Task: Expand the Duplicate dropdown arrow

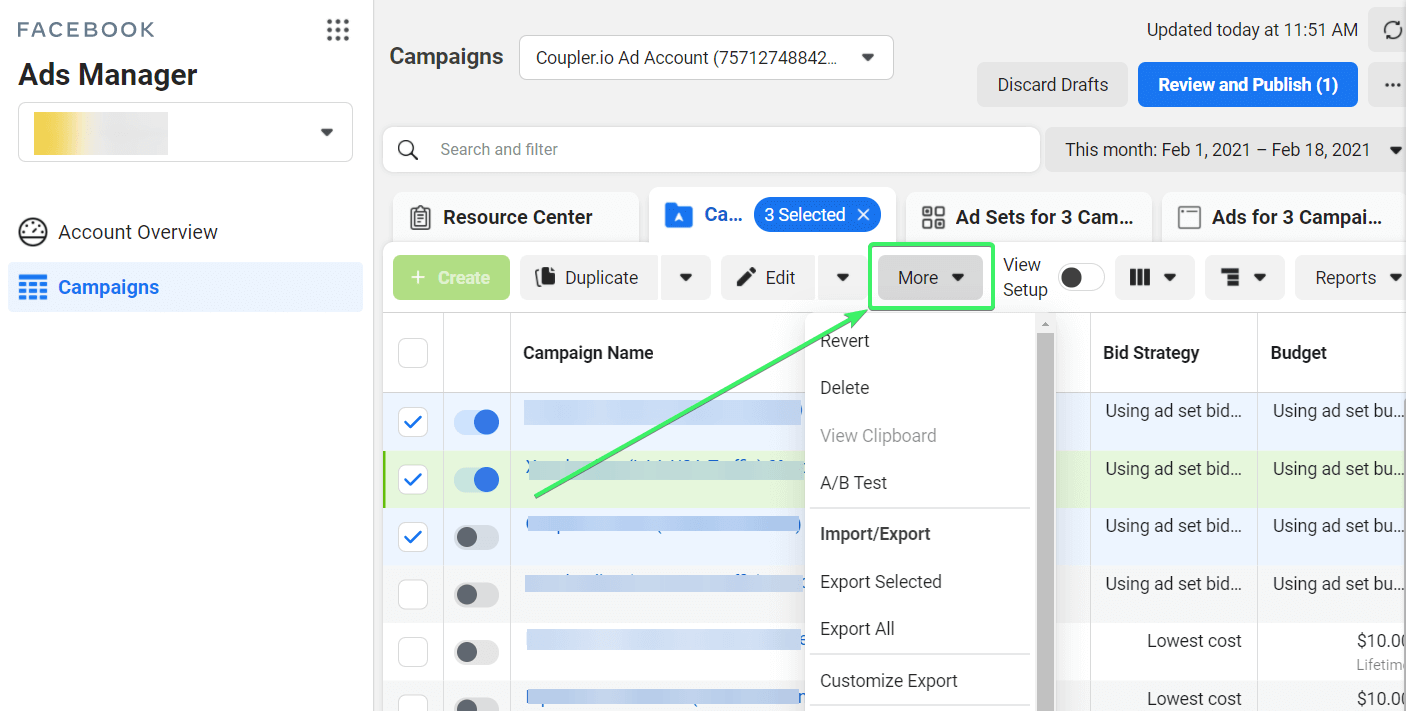Action: coord(686,278)
